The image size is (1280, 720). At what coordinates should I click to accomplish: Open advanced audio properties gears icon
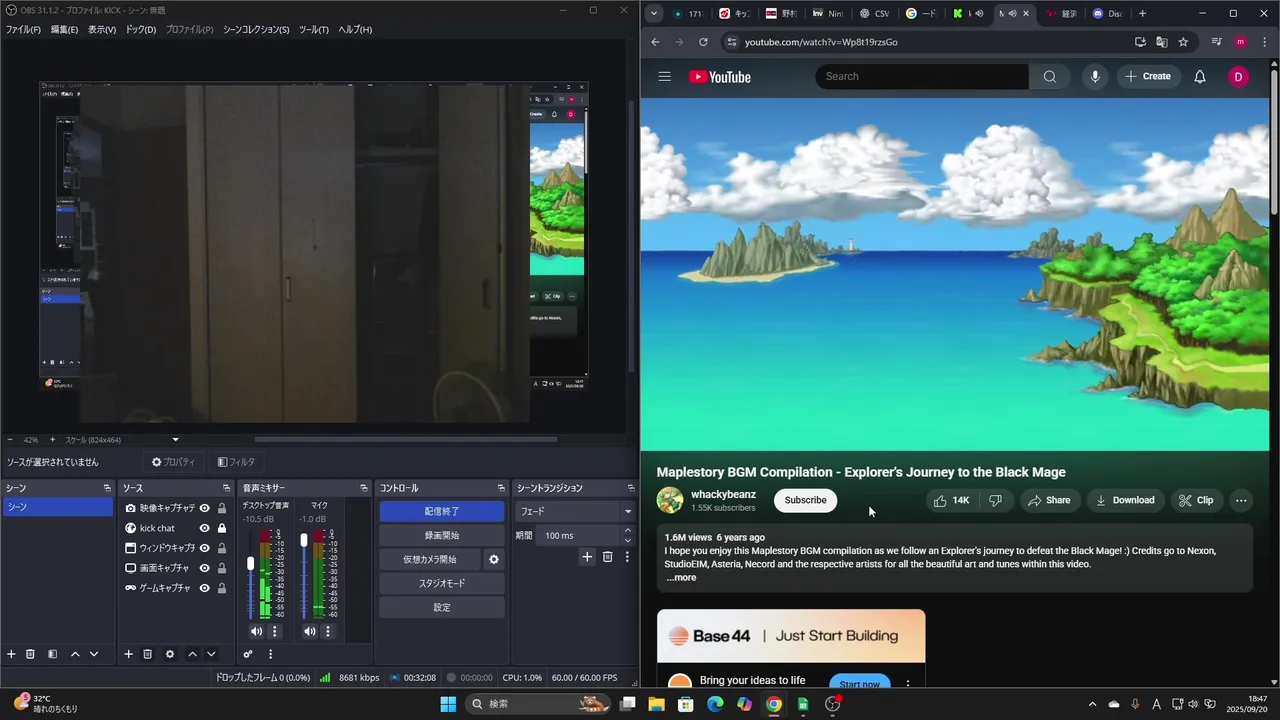(248, 654)
